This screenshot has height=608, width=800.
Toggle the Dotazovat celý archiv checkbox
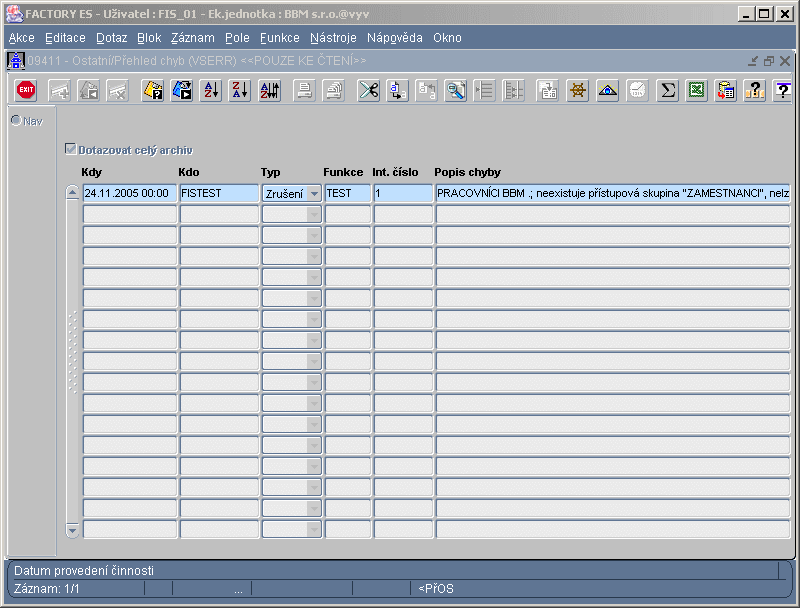pos(70,149)
